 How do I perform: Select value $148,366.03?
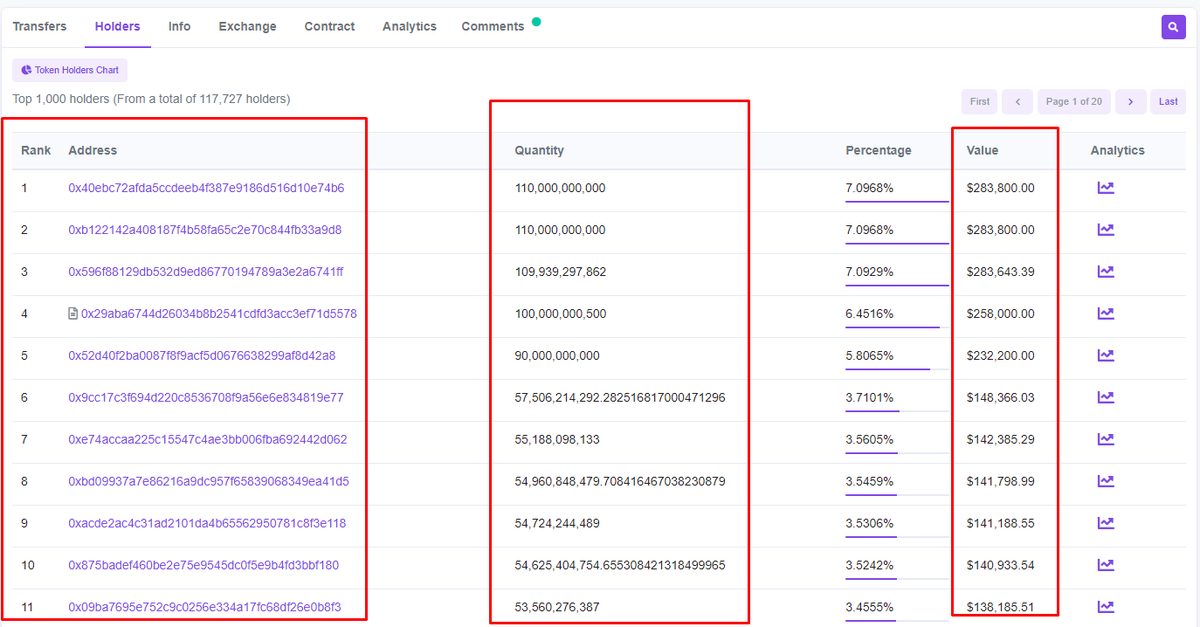pos(1001,398)
